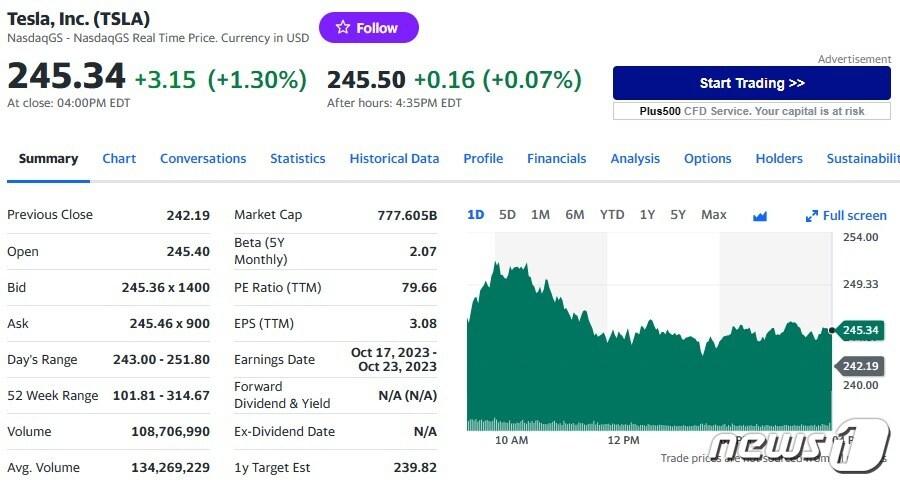
Task: Open the Conversations tab
Action: (x=203, y=158)
